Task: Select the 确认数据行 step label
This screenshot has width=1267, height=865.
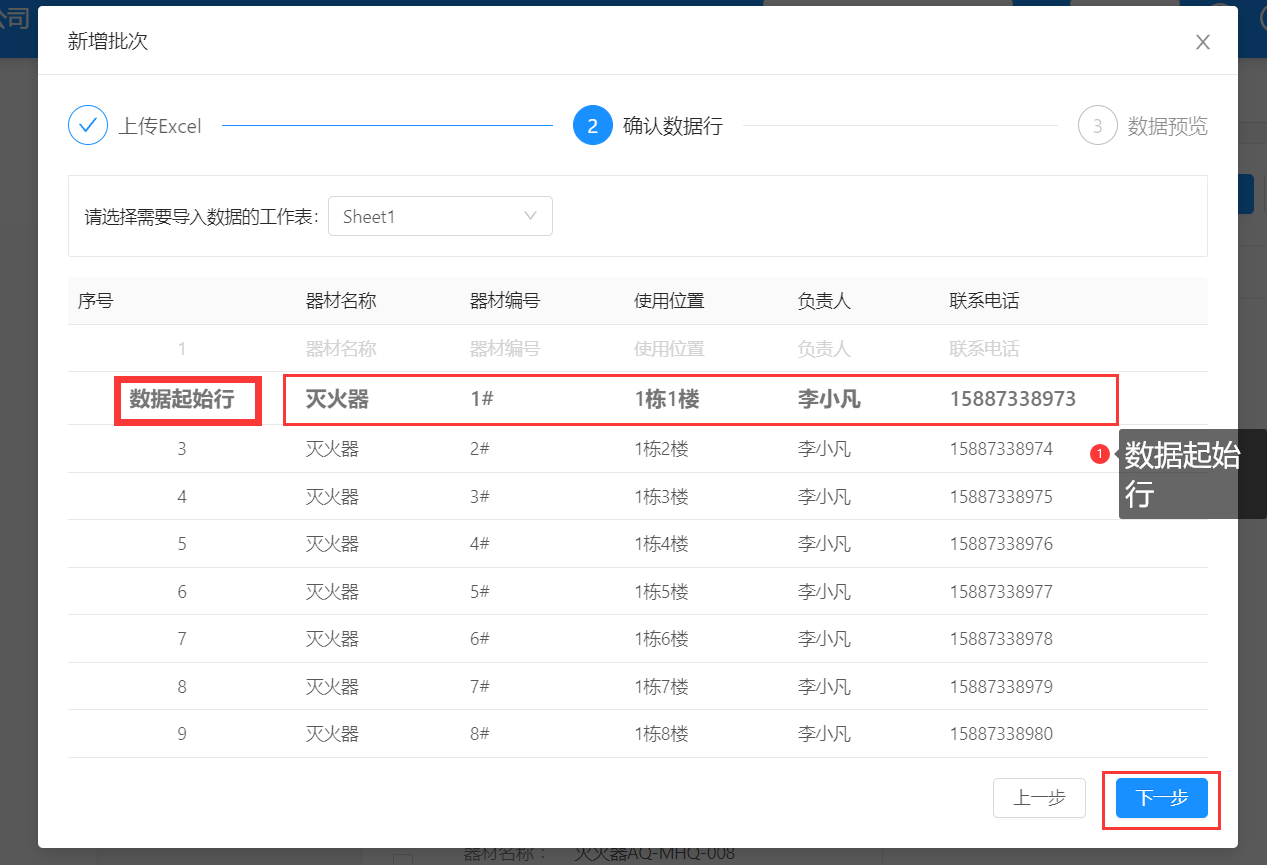Action: click(x=672, y=126)
